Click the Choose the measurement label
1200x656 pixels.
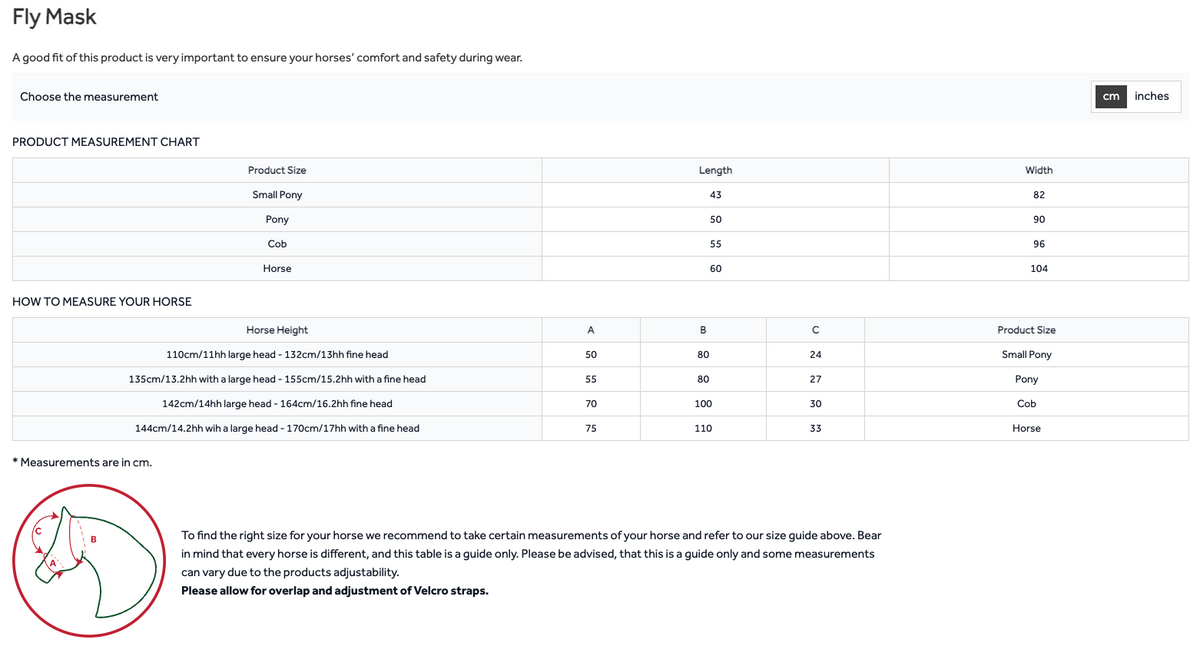tap(89, 96)
